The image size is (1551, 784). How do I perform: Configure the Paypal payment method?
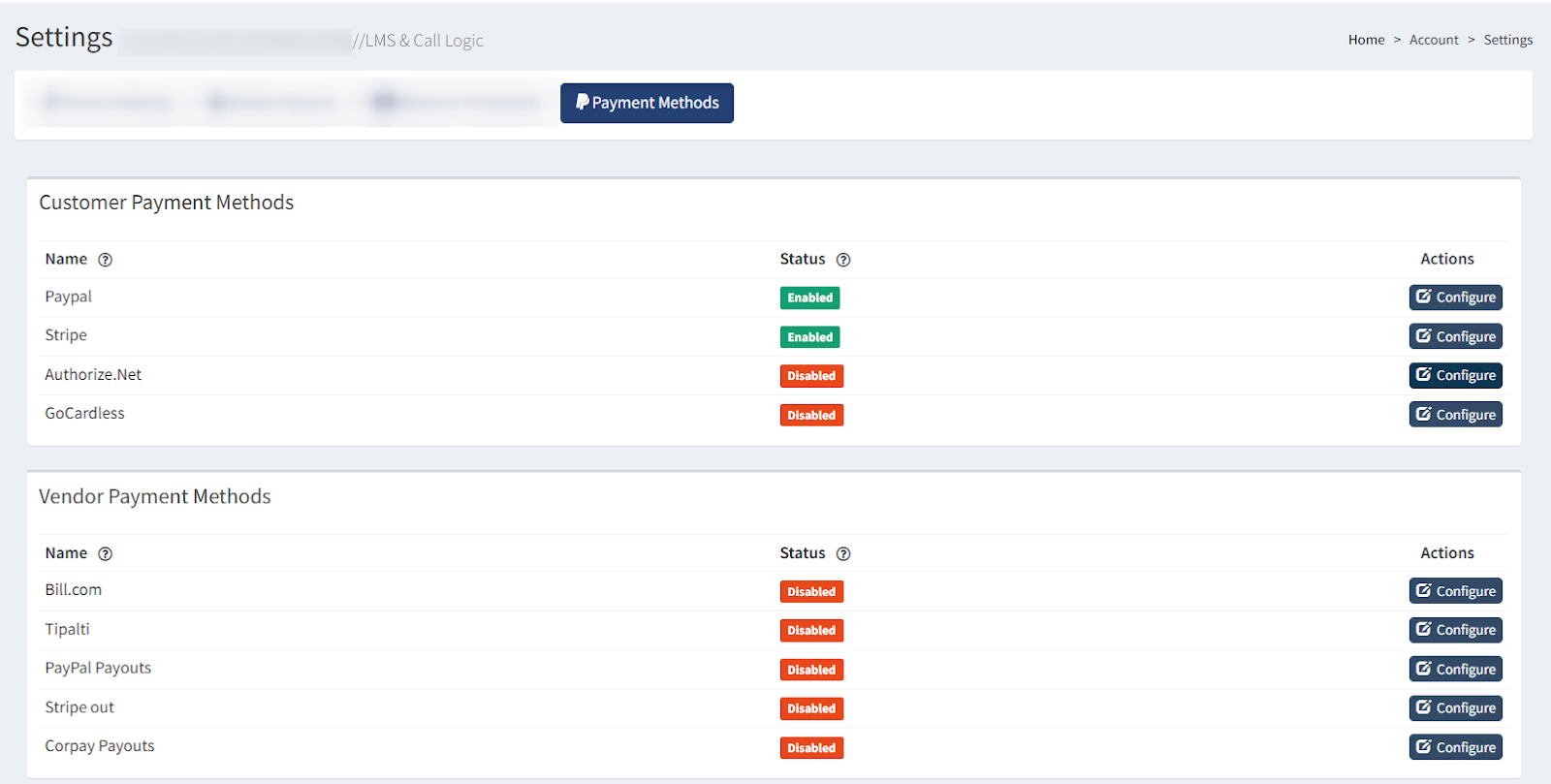point(1455,298)
